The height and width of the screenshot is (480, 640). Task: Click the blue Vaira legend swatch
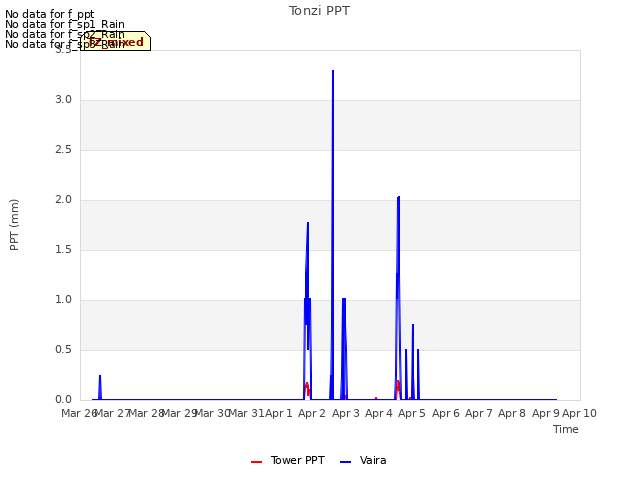tap(345, 462)
